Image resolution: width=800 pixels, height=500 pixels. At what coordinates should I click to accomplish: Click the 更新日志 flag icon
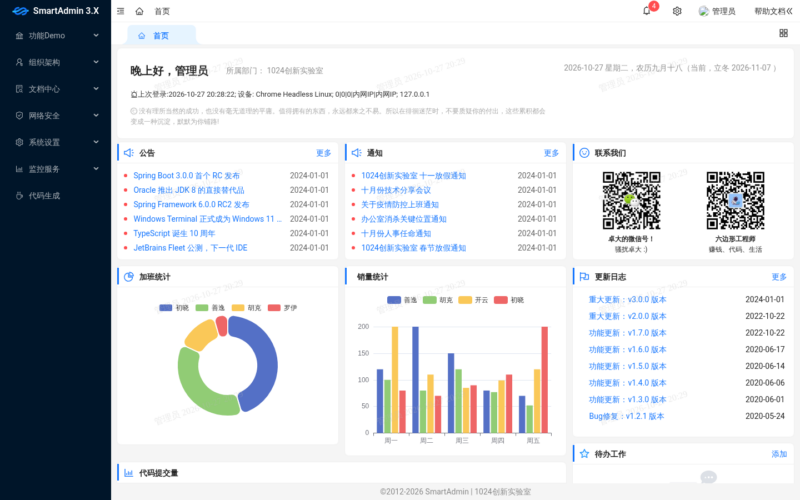coord(584,277)
